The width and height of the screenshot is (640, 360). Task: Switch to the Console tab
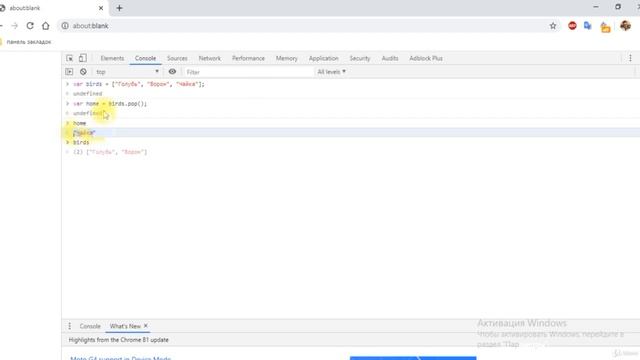pos(145,58)
